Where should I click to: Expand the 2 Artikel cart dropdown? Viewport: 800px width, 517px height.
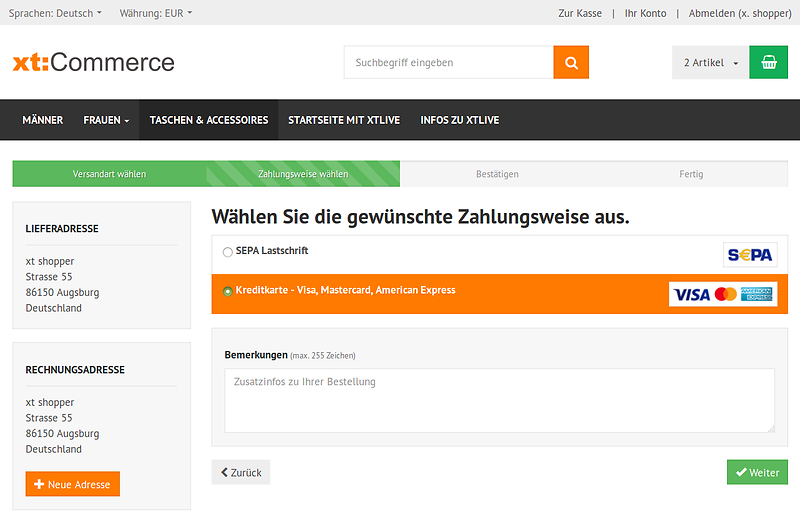(710, 62)
